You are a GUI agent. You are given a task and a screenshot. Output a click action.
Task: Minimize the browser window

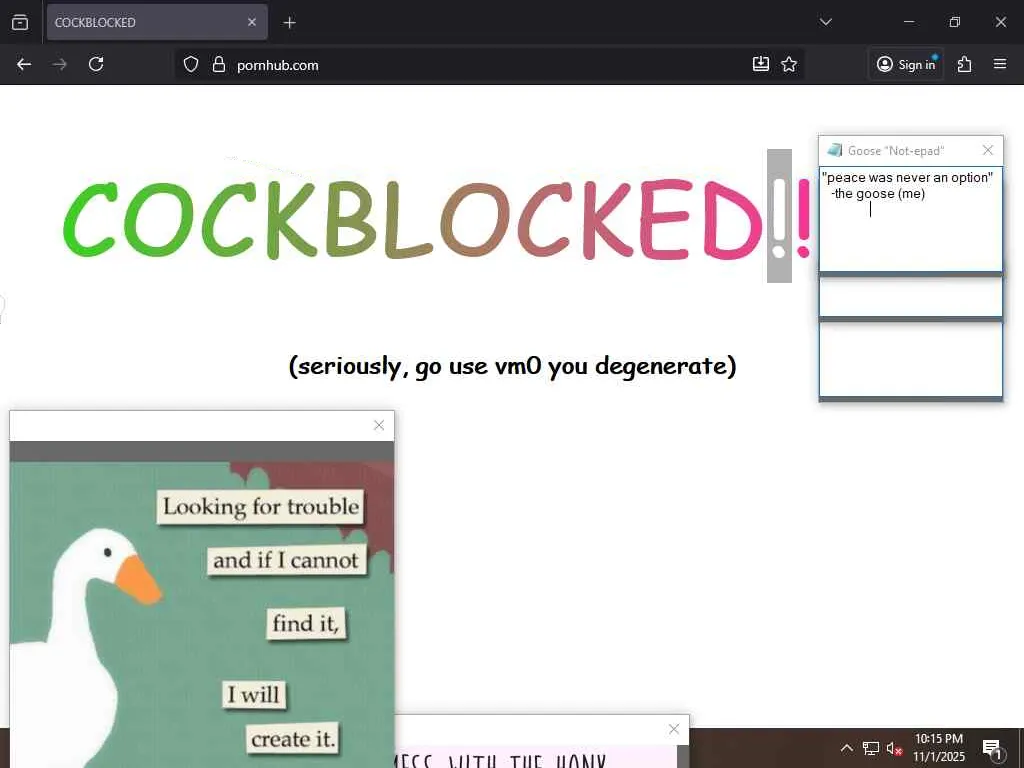[908, 22]
